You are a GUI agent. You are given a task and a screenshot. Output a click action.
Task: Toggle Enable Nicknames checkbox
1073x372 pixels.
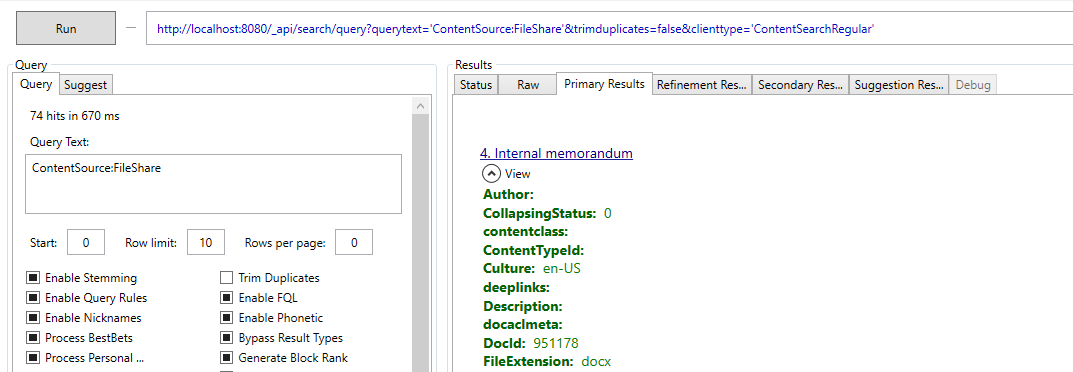[33, 317]
